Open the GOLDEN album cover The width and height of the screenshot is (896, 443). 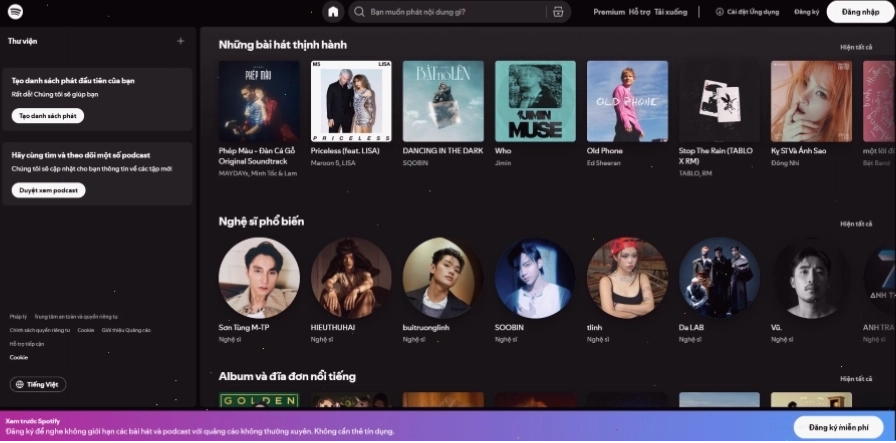259,400
